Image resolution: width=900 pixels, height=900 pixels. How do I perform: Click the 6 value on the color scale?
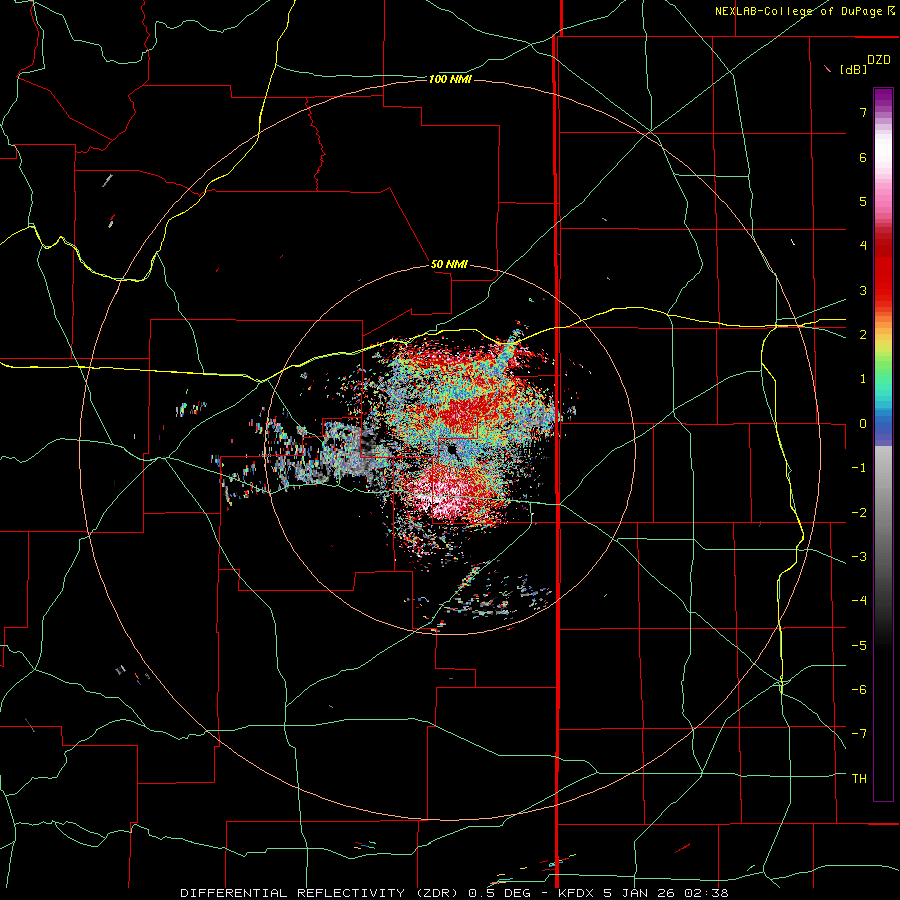(863, 157)
